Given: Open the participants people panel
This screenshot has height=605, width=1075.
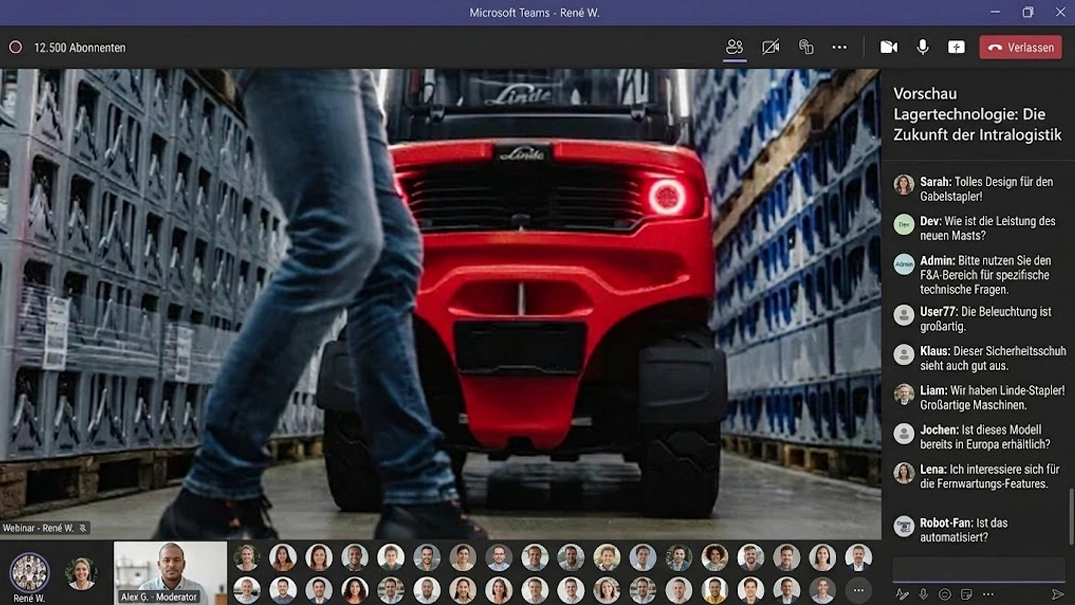Looking at the screenshot, I should (x=734, y=47).
